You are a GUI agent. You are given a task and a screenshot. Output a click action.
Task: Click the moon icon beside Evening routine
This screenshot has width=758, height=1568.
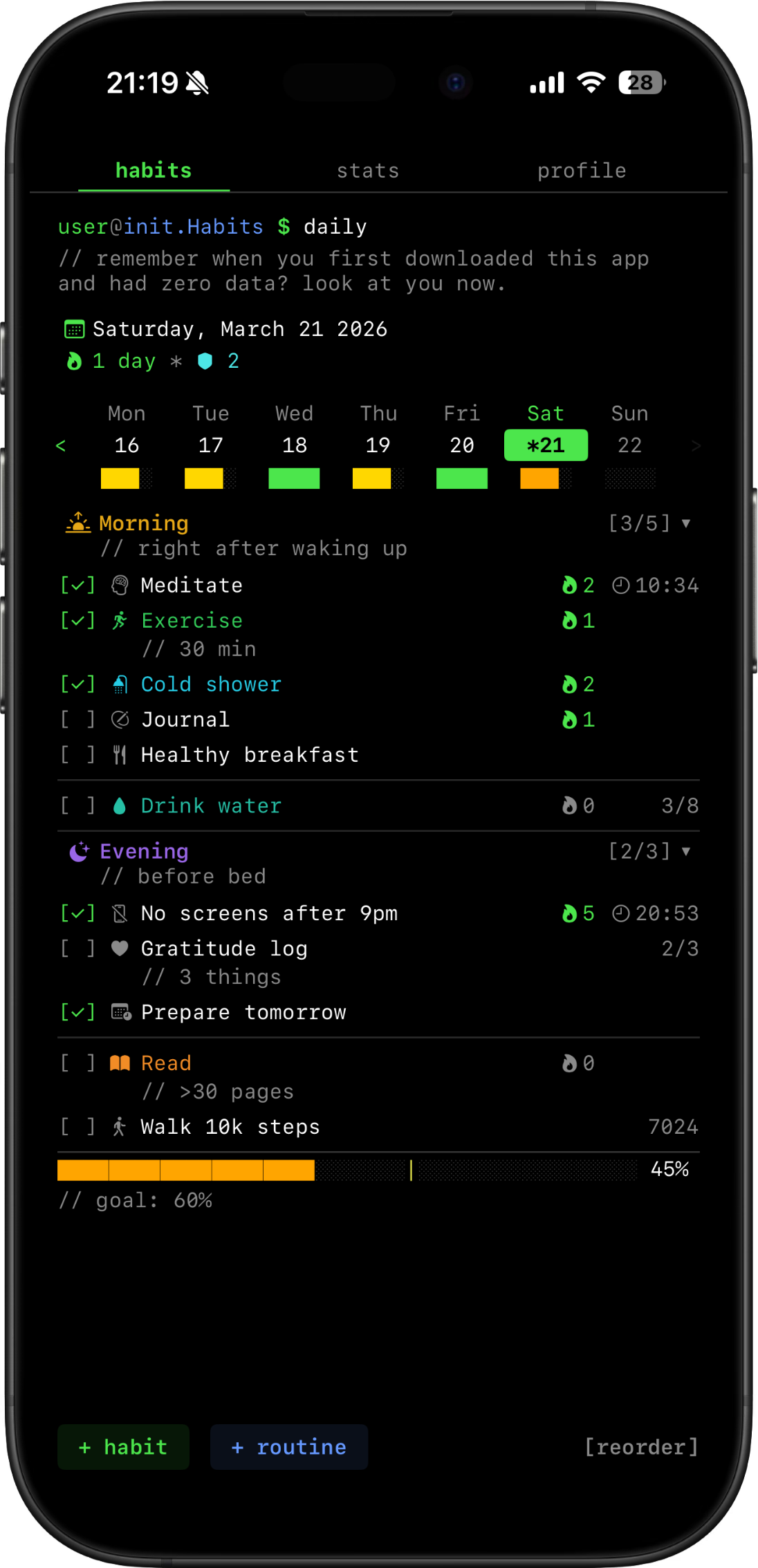pyautogui.click(x=78, y=851)
